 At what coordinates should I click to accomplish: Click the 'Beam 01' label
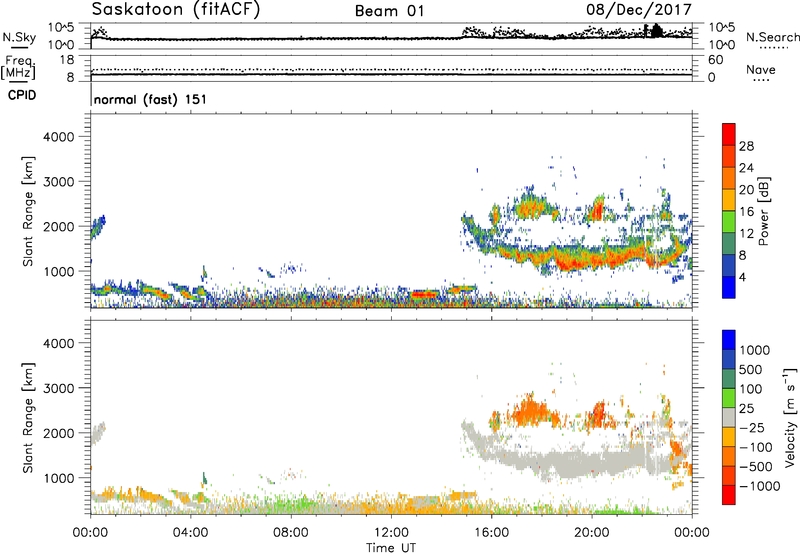pos(389,11)
